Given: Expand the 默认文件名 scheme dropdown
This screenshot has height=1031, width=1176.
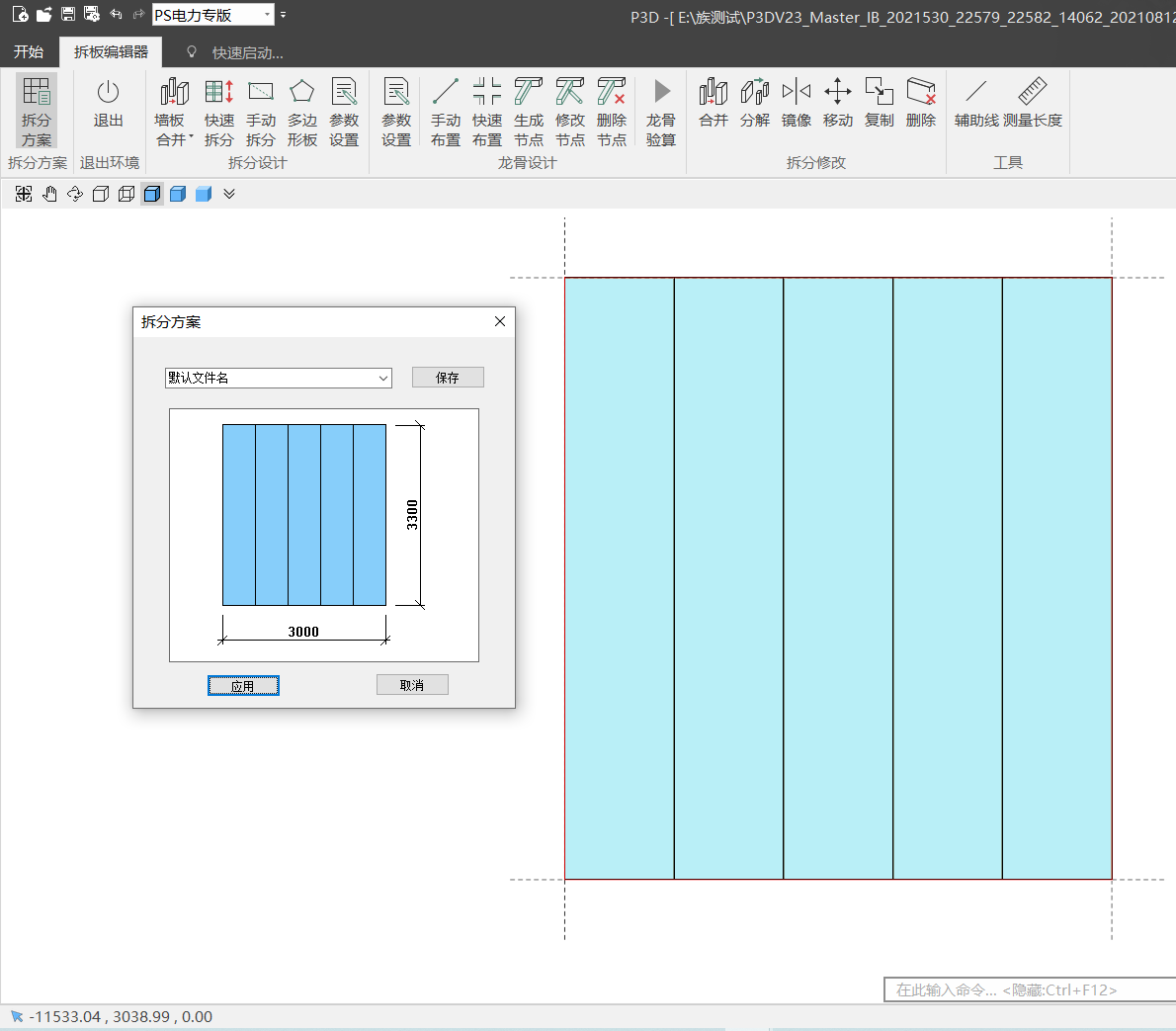Looking at the screenshot, I should pyautogui.click(x=383, y=378).
